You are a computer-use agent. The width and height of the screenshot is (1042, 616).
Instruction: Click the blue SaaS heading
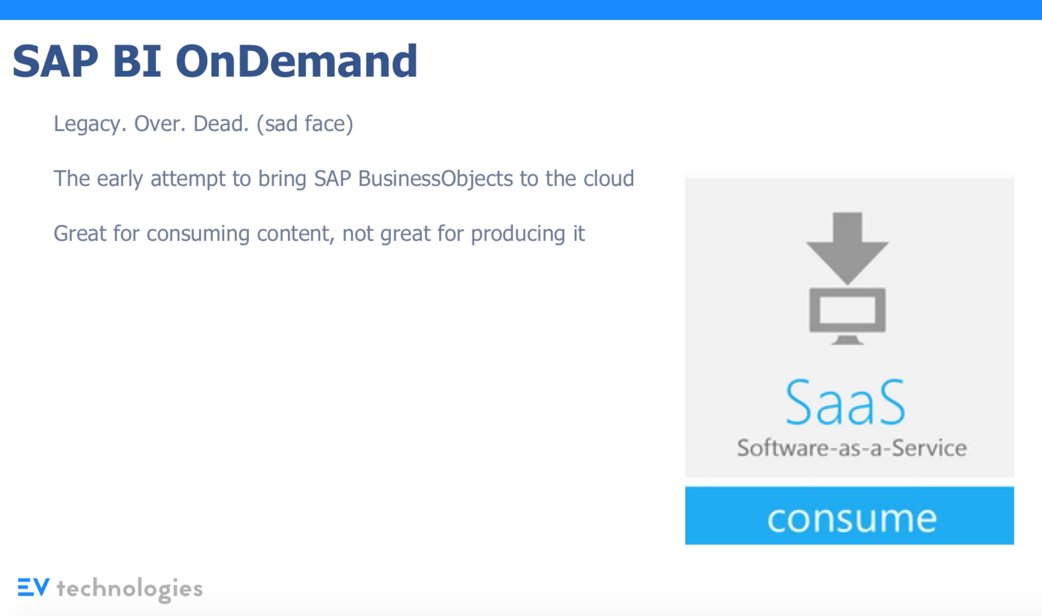click(845, 402)
